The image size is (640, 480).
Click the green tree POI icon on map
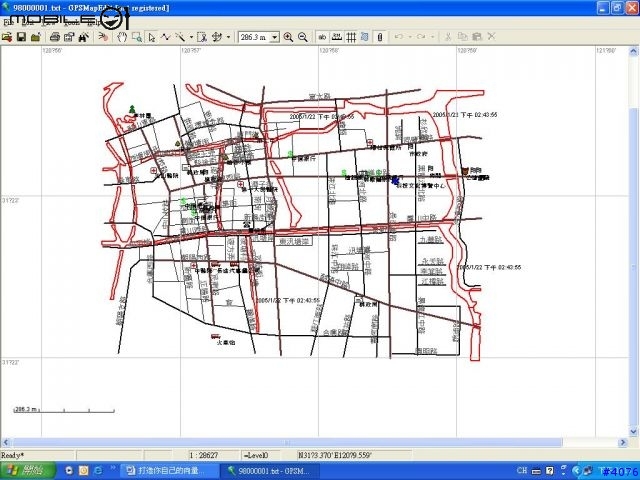[132, 109]
